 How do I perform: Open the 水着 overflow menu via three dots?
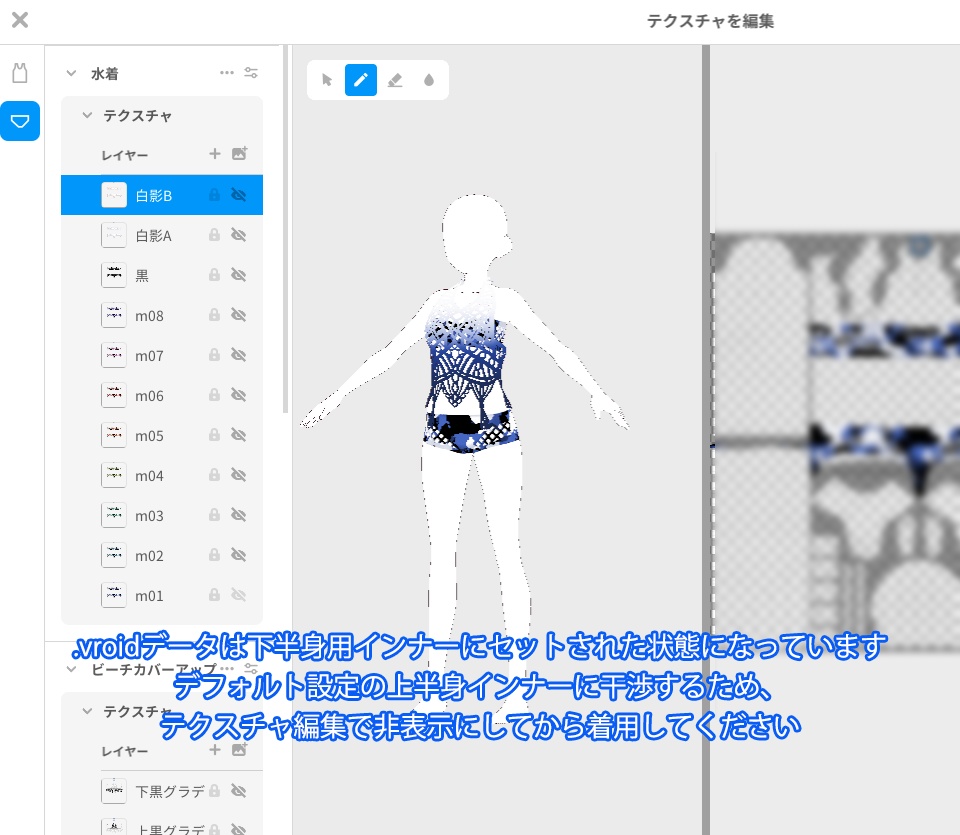point(227,72)
